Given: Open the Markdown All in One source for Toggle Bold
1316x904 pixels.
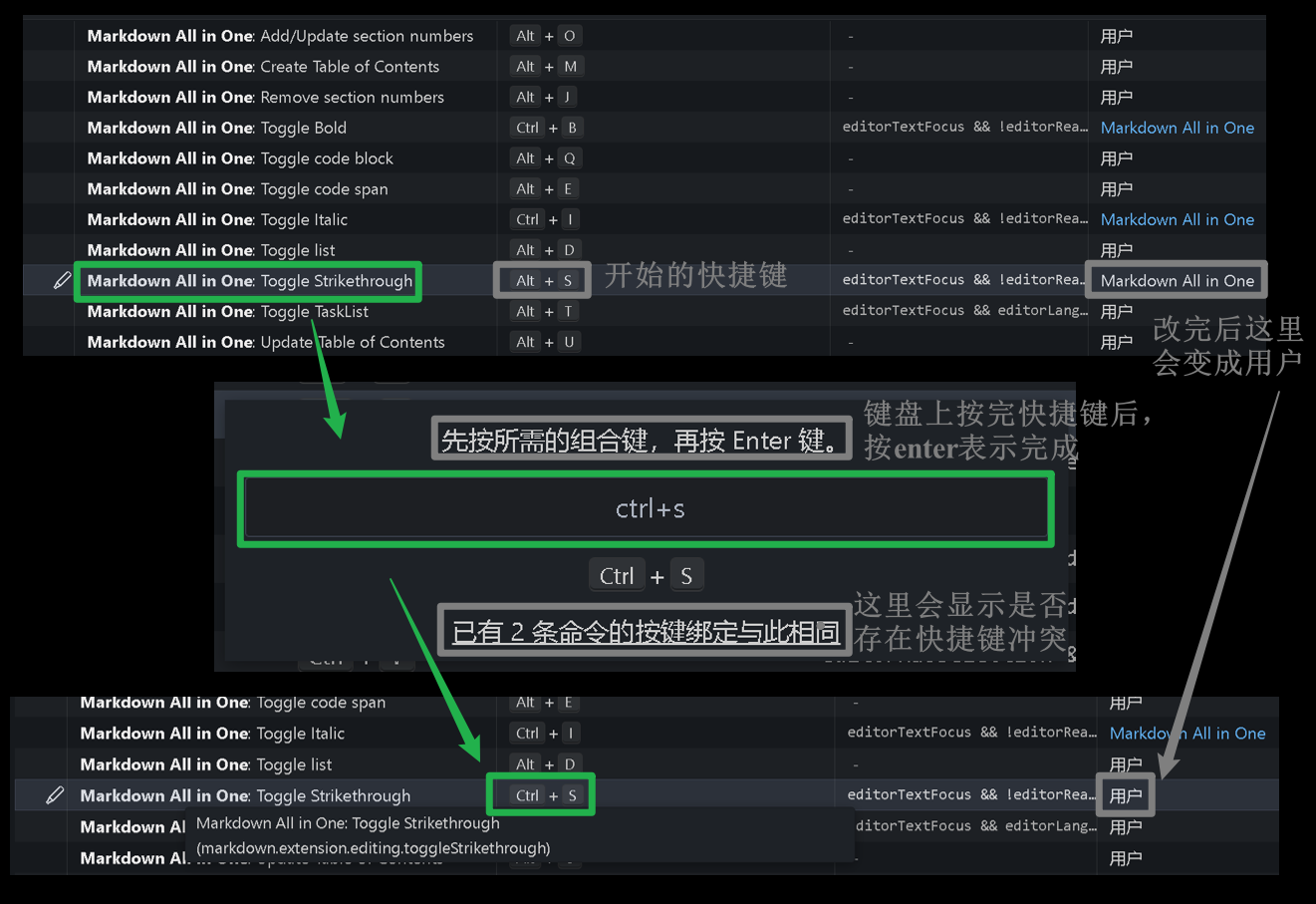Looking at the screenshot, I should (1177, 128).
